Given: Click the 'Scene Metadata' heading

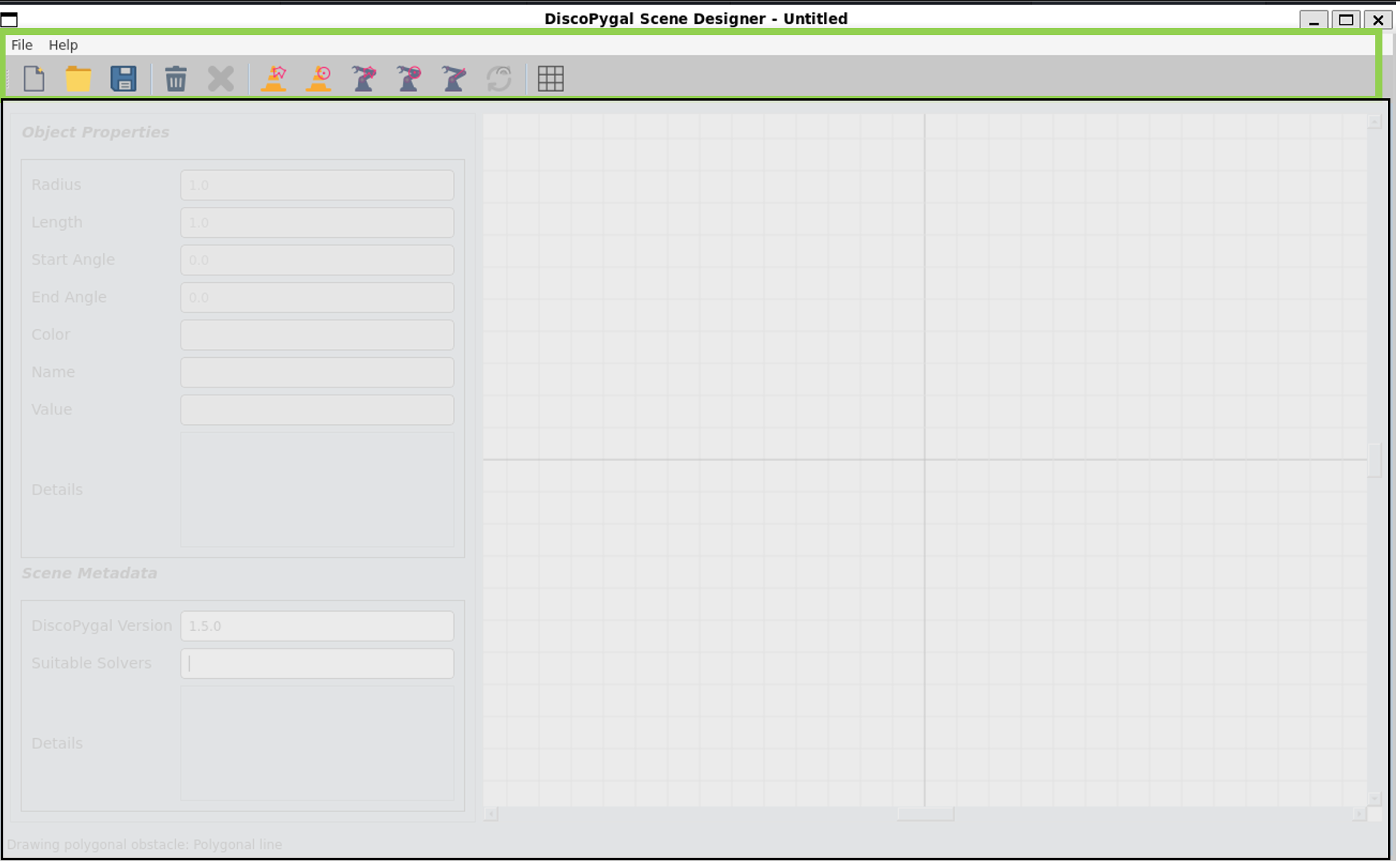Looking at the screenshot, I should [x=89, y=573].
